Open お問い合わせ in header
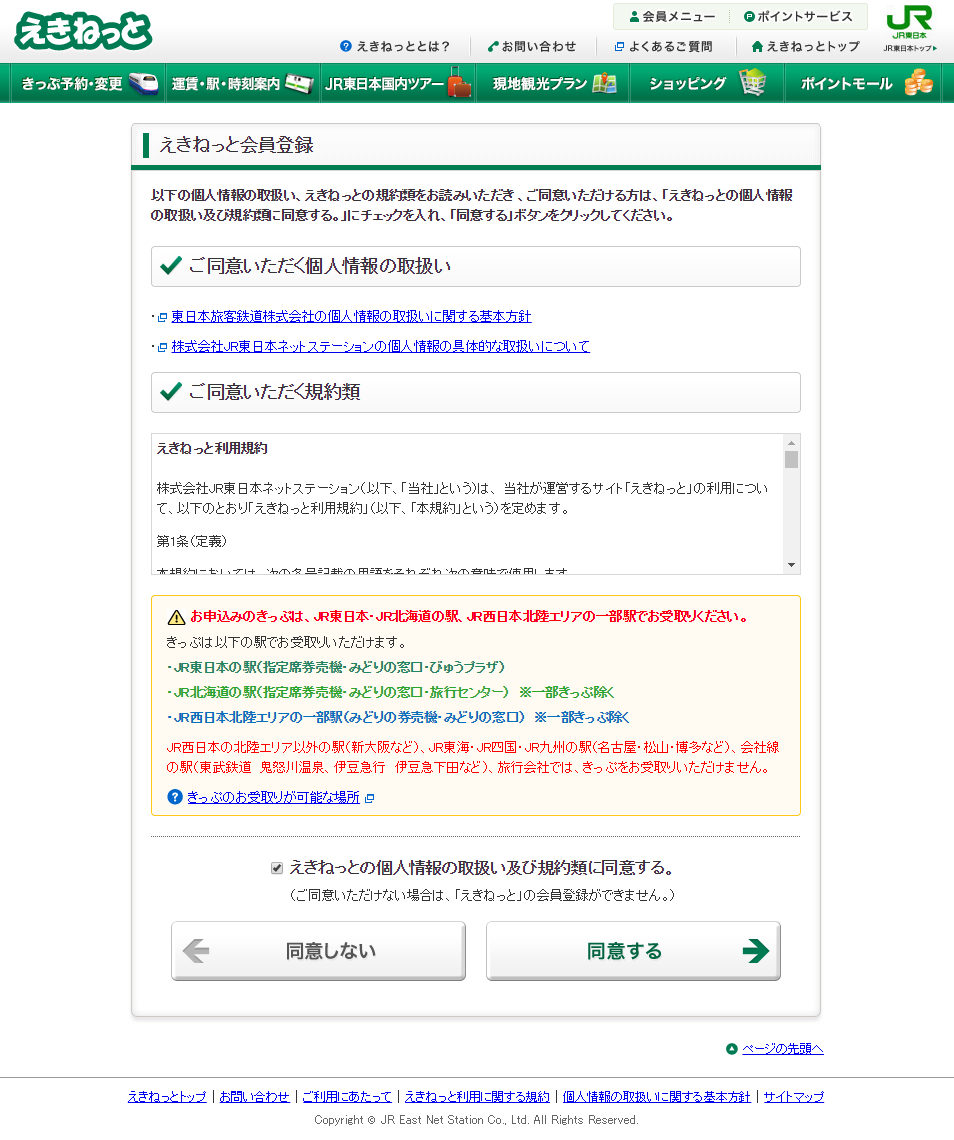 [x=539, y=47]
